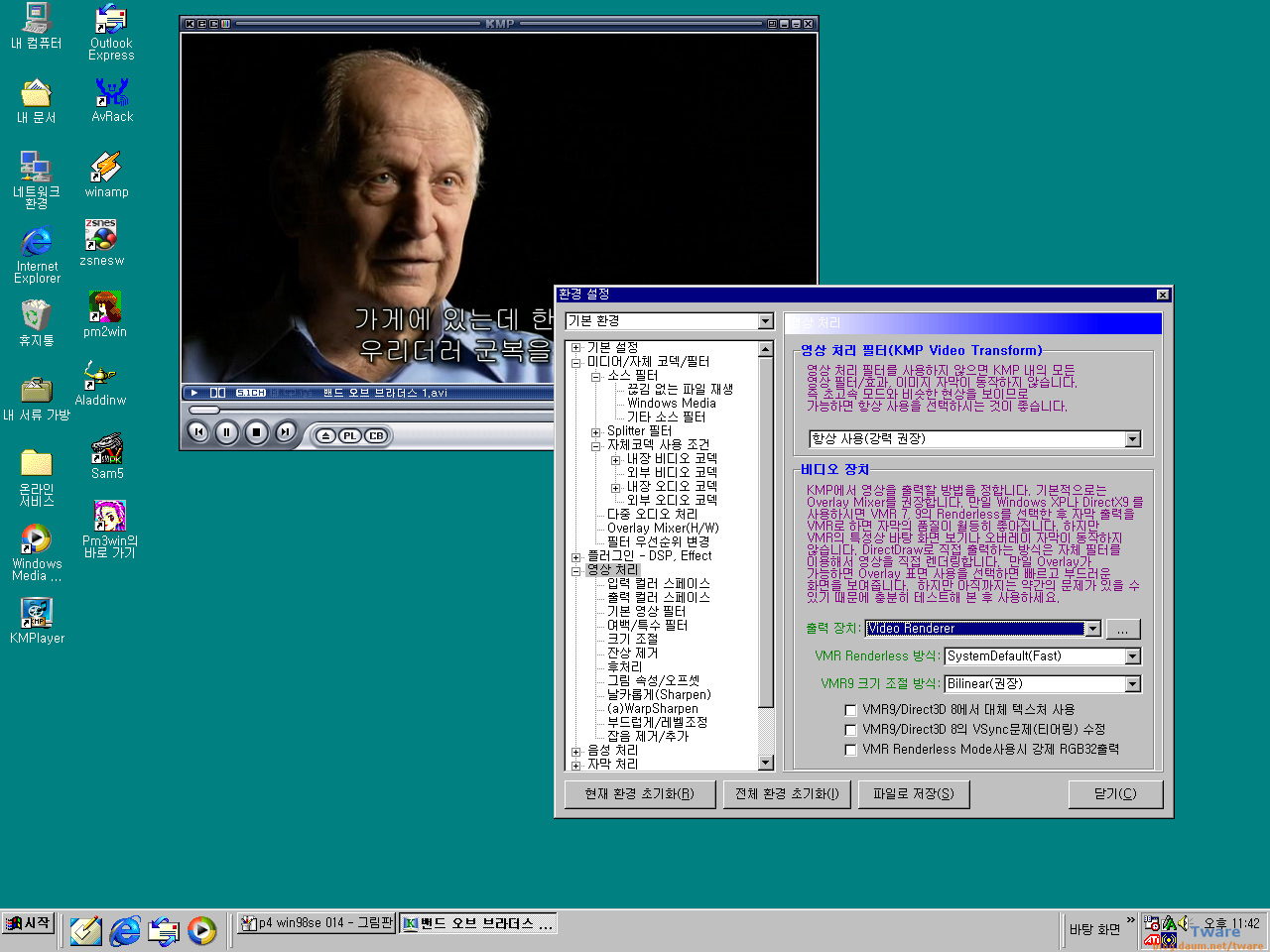Image resolution: width=1270 pixels, height=952 pixels.
Task: Open the Windows Media desktop icon
Action: pos(37,553)
